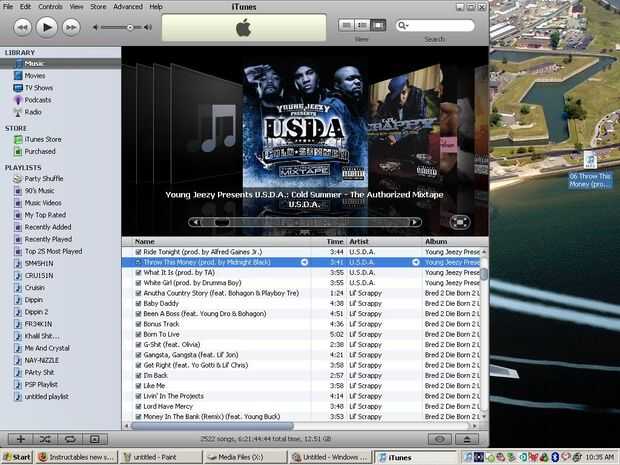Select Movies in the library

point(35,76)
